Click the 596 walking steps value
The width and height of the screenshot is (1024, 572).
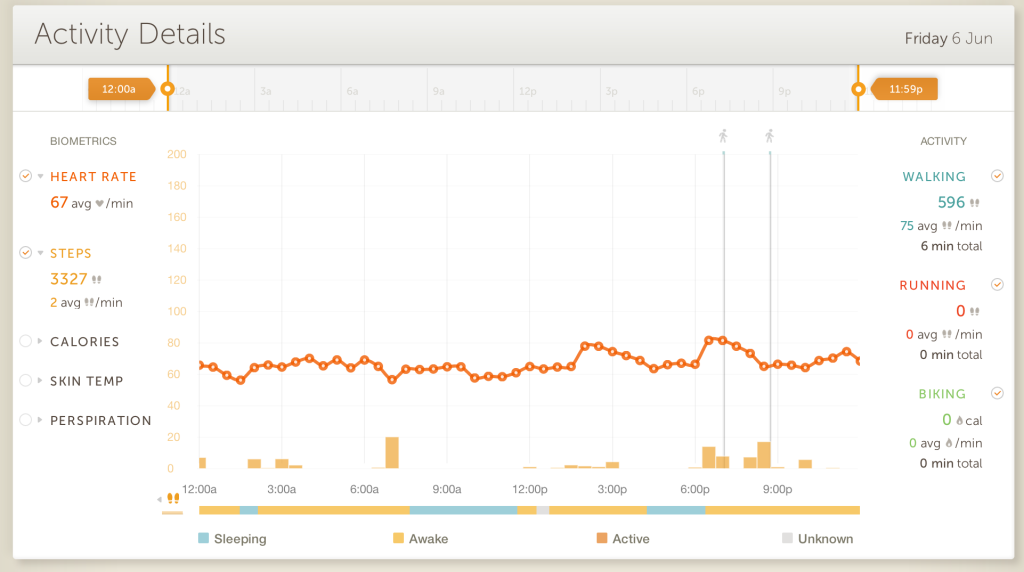tap(951, 202)
